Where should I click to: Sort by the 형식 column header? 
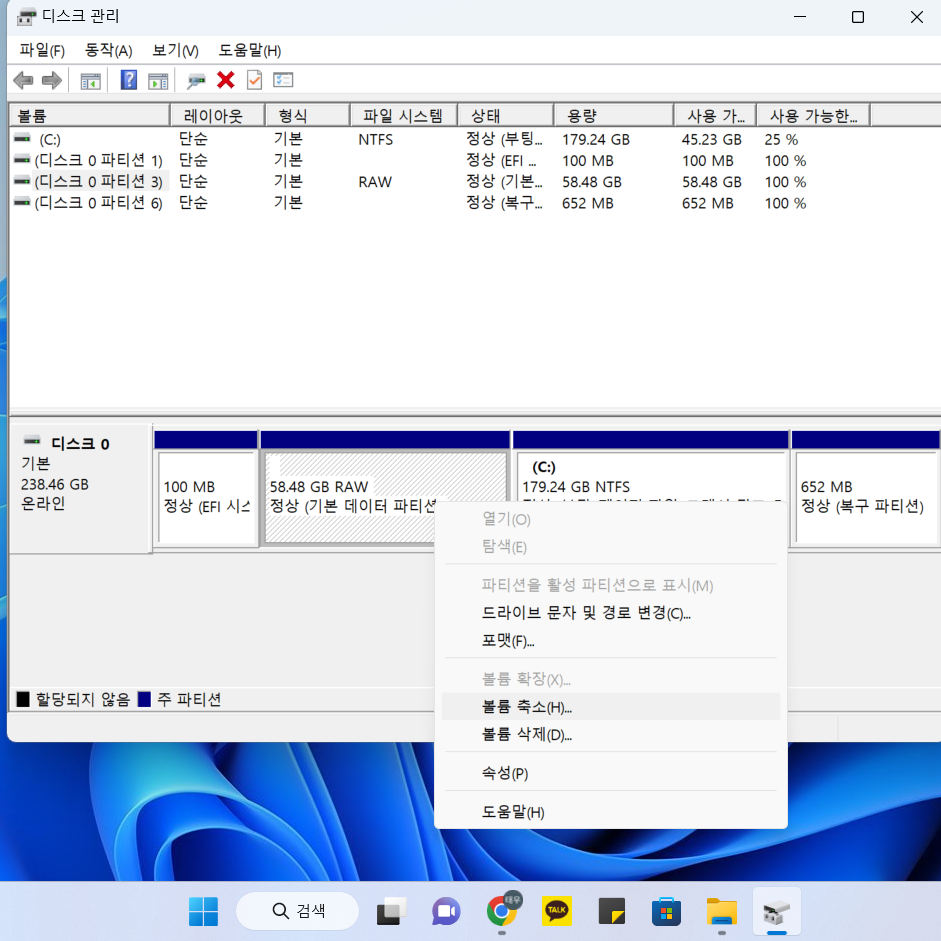coord(307,115)
